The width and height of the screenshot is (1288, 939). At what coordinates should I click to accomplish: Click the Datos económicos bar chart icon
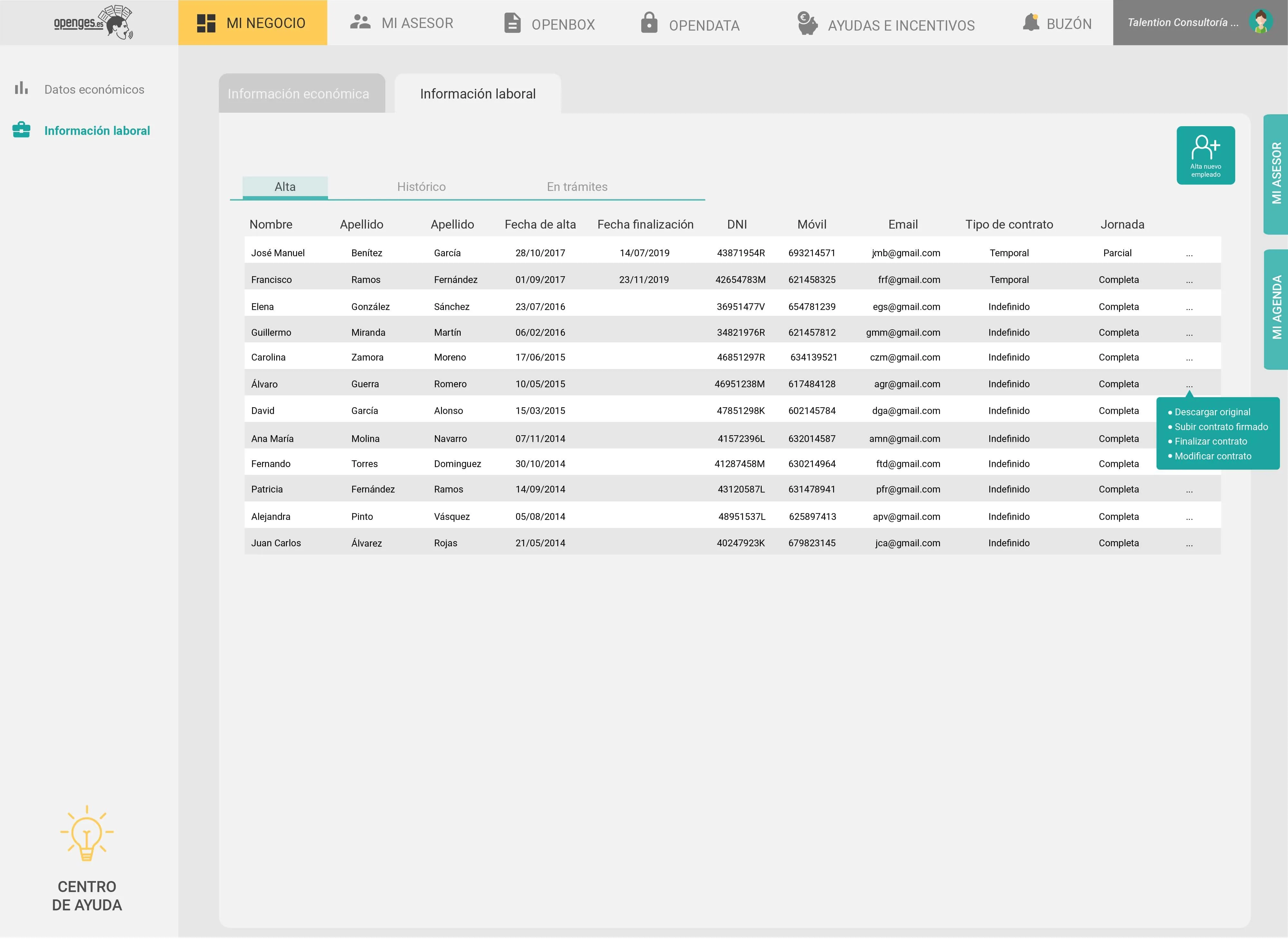(x=22, y=88)
